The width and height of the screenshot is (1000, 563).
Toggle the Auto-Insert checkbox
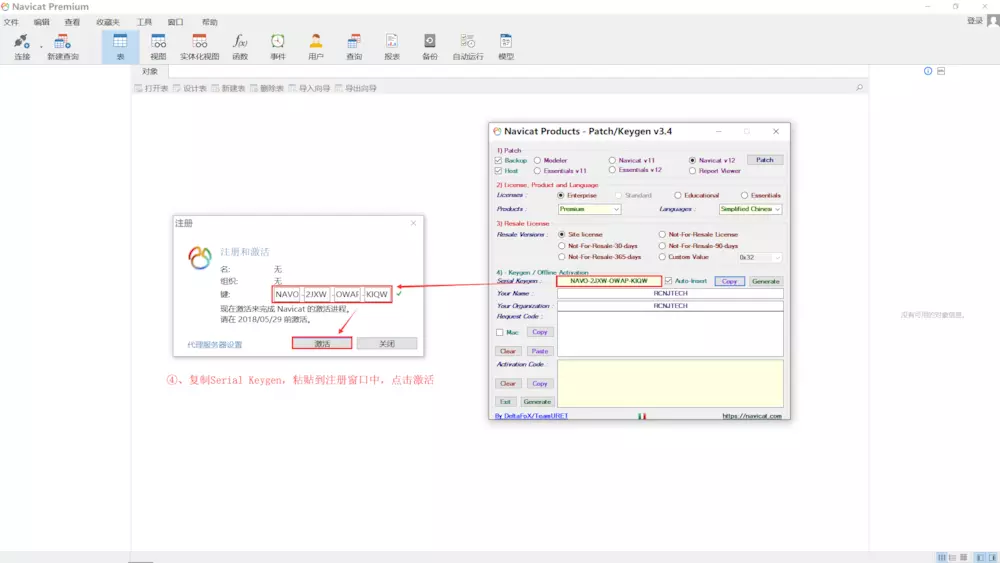[668, 281]
